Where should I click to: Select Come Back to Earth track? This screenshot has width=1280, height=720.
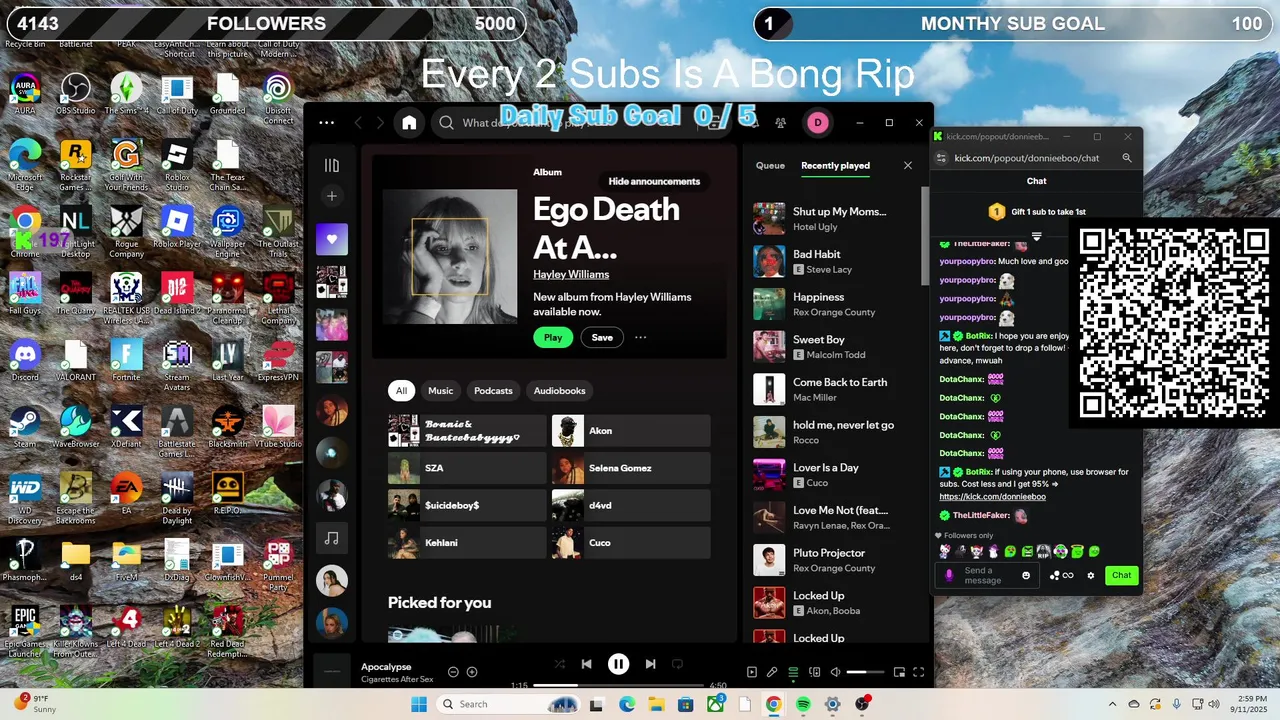click(x=835, y=390)
